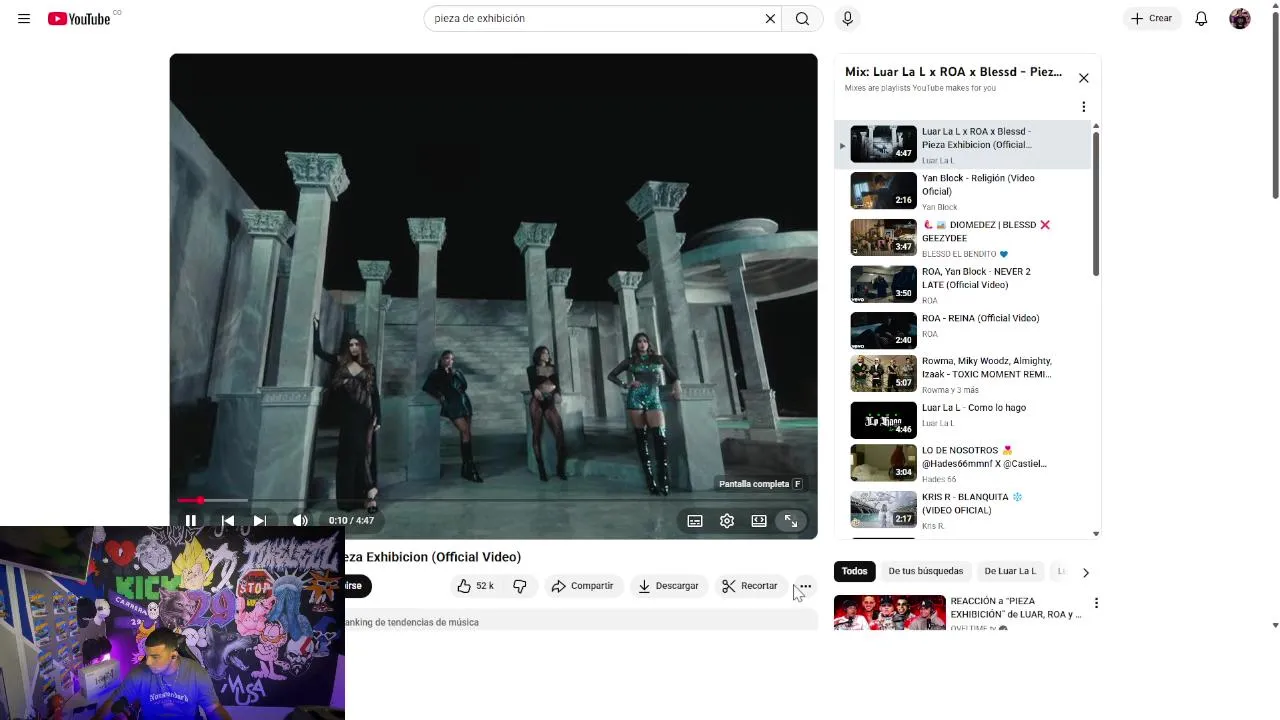Click the magnifier search button

pyautogui.click(x=802, y=19)
